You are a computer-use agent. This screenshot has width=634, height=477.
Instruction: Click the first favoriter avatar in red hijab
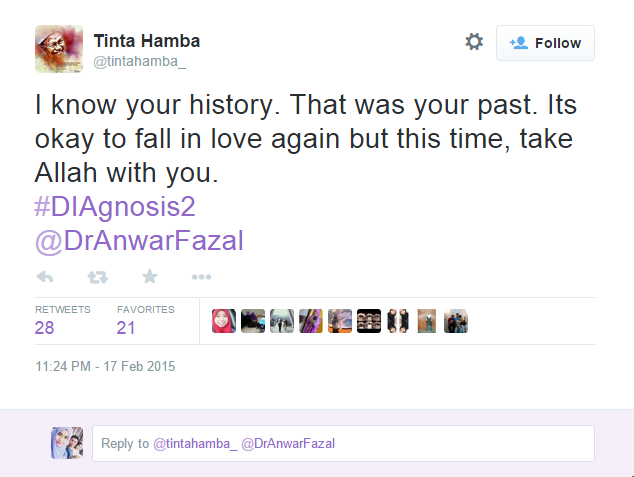tap(224, 321)
